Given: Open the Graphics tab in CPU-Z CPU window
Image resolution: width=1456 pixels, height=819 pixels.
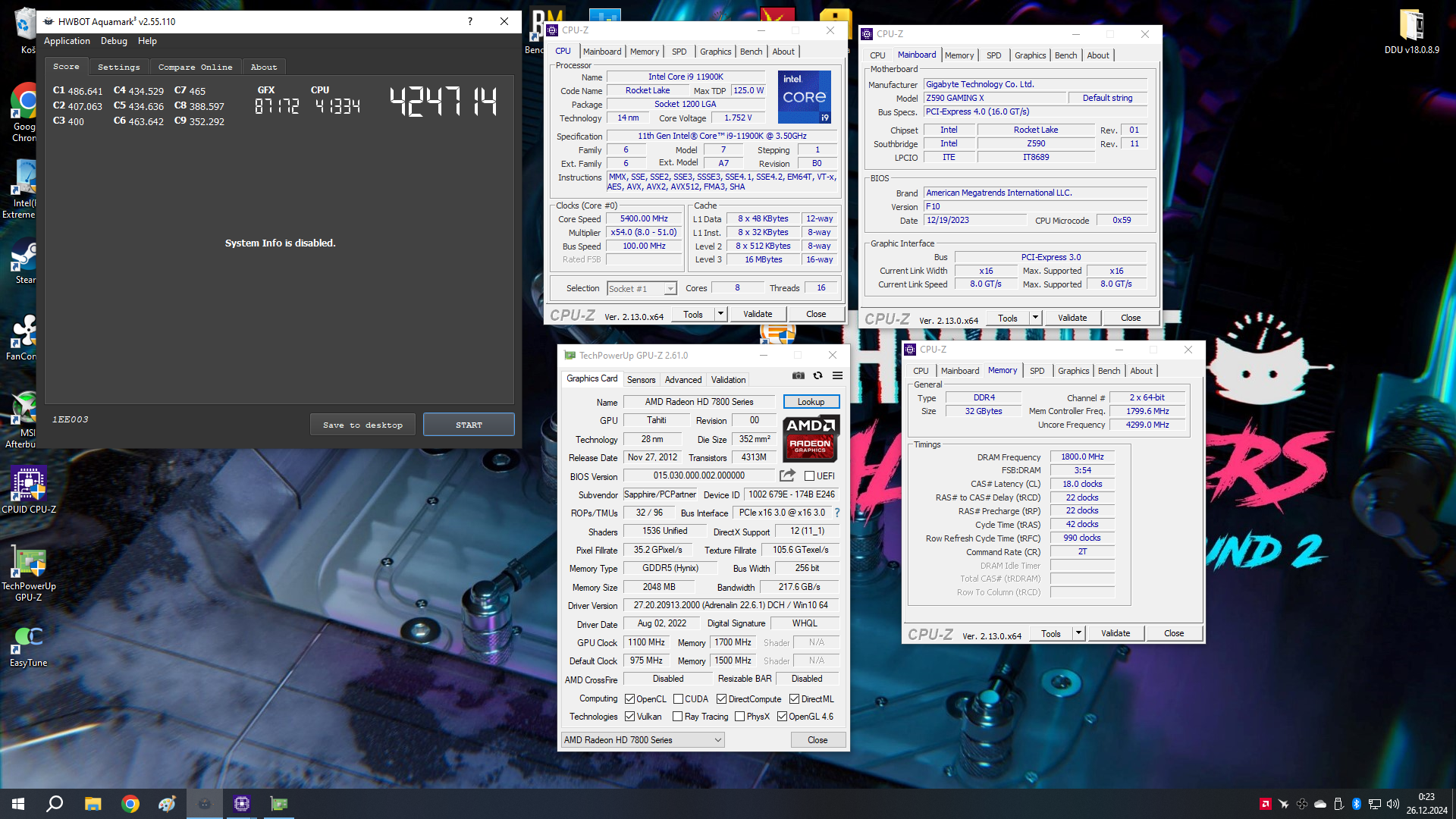Looking at the screenshot, I should (x=715, y=52).
